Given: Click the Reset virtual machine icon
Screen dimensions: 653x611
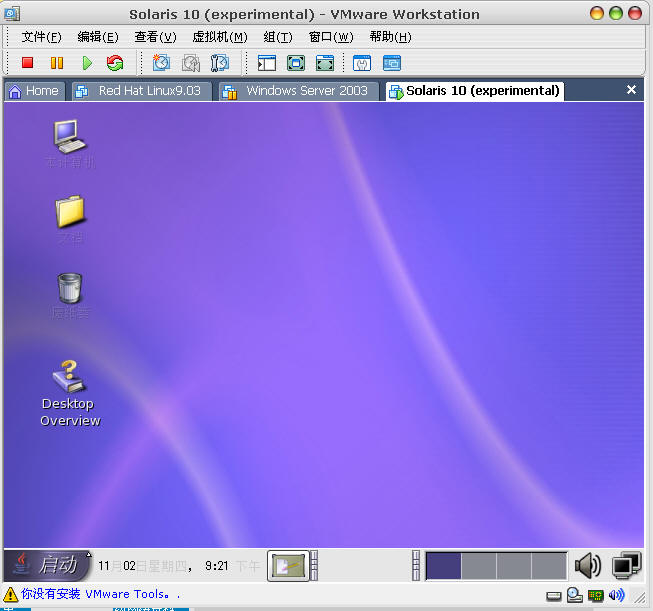Looking at the screenshot, I should pos(115,63).
